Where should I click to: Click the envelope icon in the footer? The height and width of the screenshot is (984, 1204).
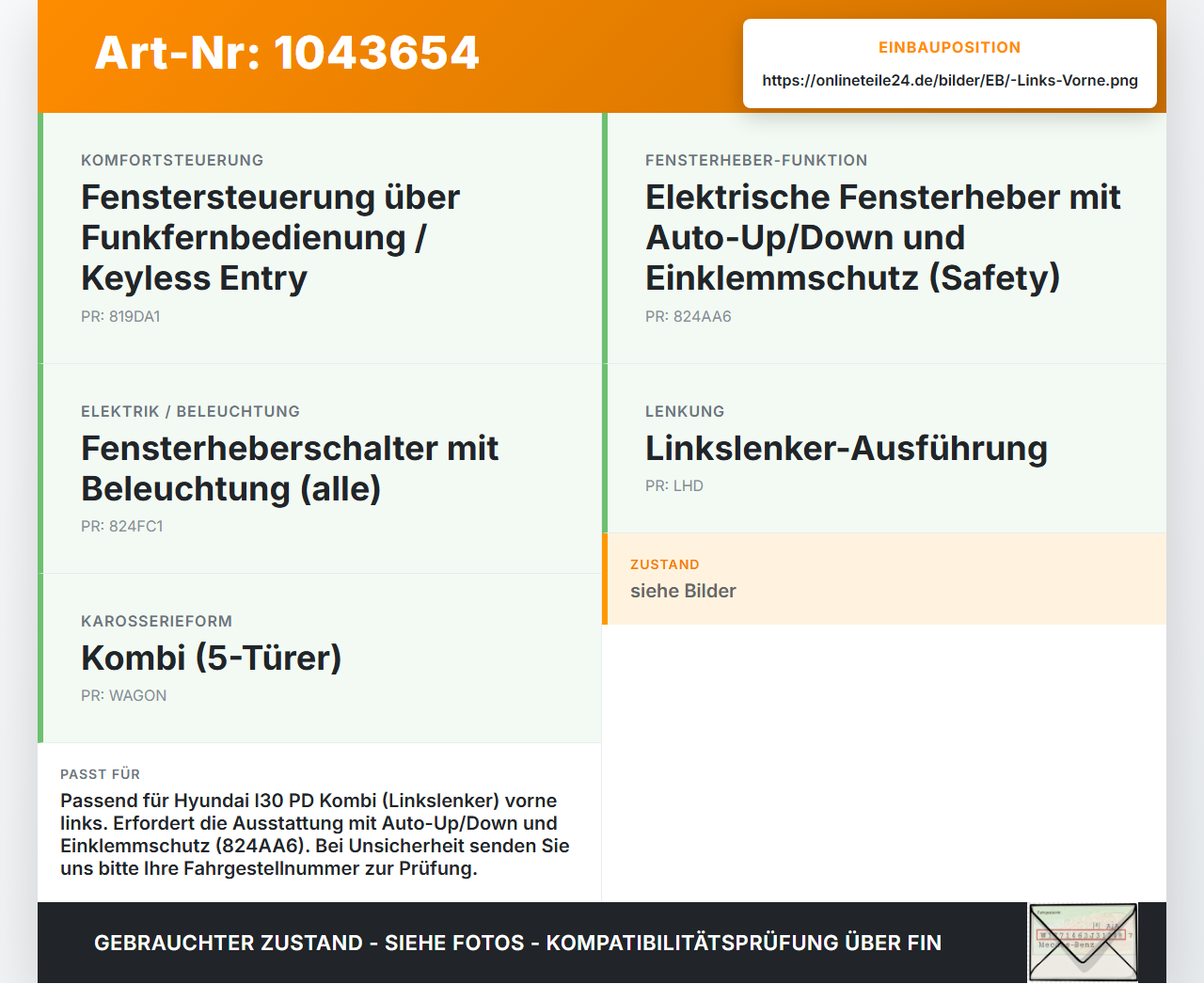1083,943
